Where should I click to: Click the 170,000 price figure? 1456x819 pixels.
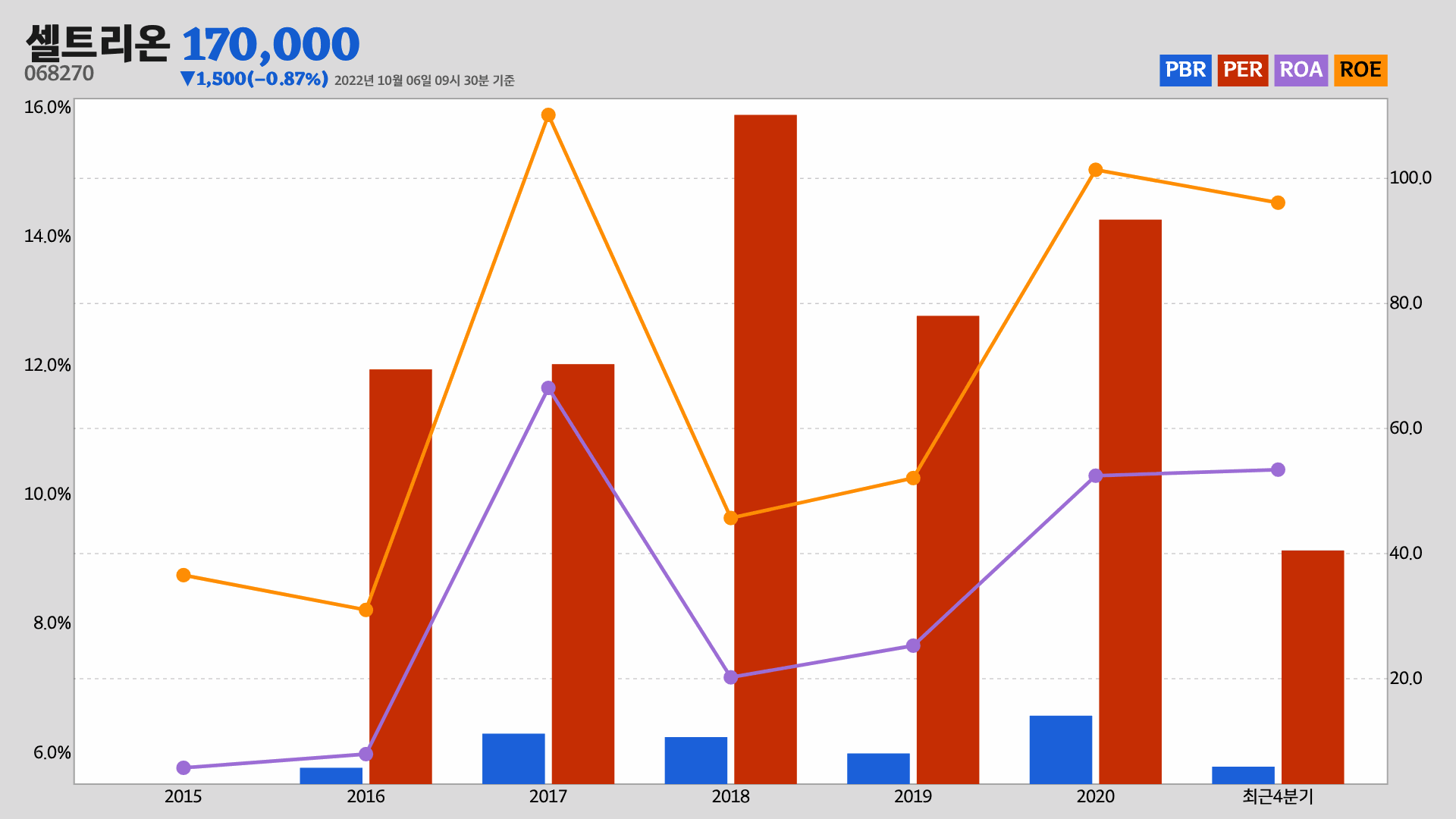pyautogui.click(x=271, y=45)
